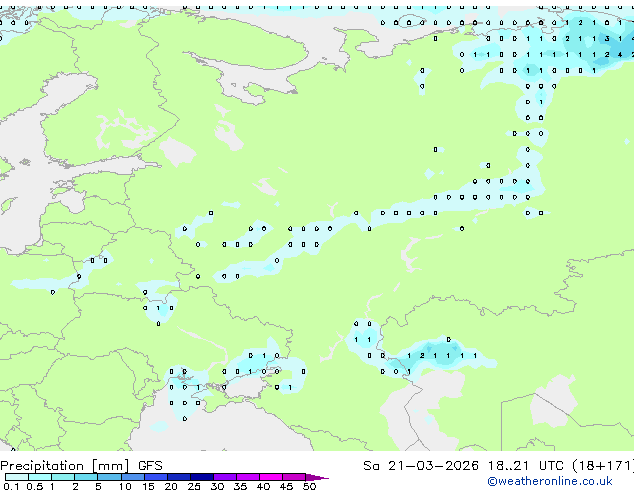Click the legend label '20'
Screen dimensions: 634x490
(171, 486)
